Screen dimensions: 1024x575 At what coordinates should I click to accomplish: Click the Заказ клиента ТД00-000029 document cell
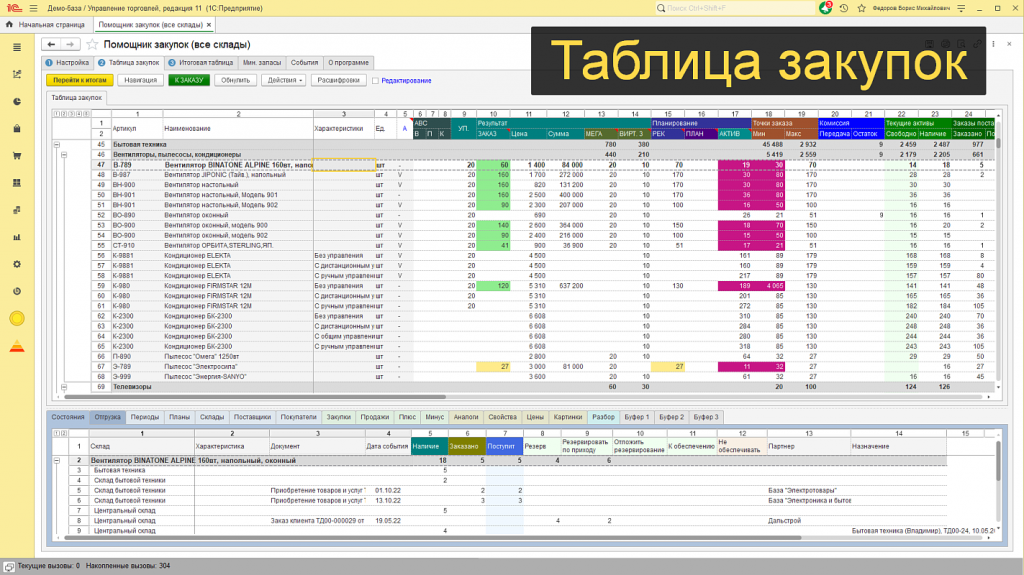[317, 521]
